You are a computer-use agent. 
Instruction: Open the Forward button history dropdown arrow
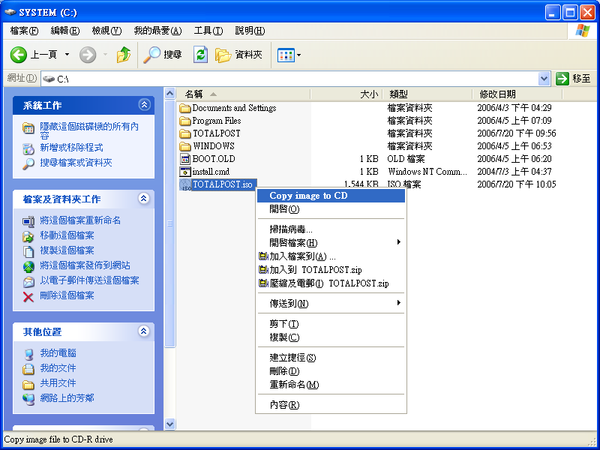105,55
